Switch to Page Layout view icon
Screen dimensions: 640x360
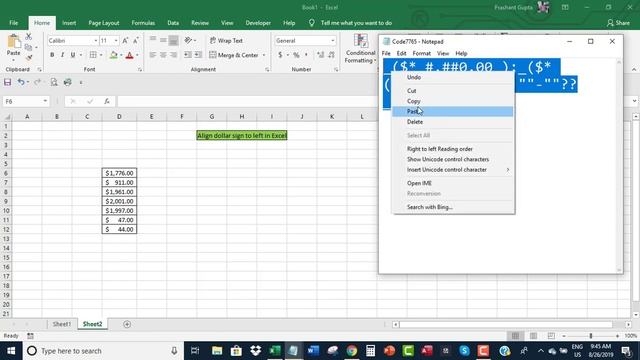[x=533, y=336]
